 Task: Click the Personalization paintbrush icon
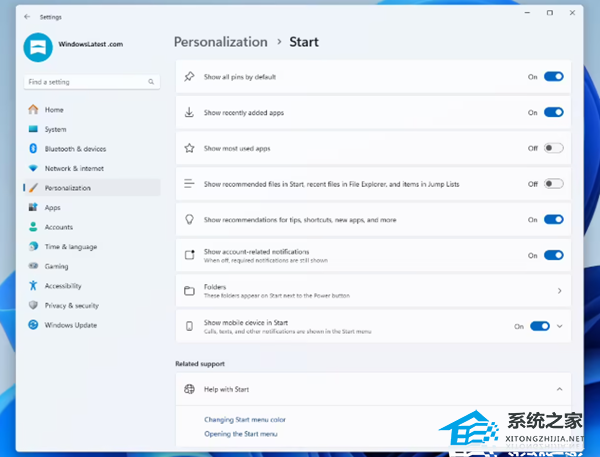[x=33, y=188]
